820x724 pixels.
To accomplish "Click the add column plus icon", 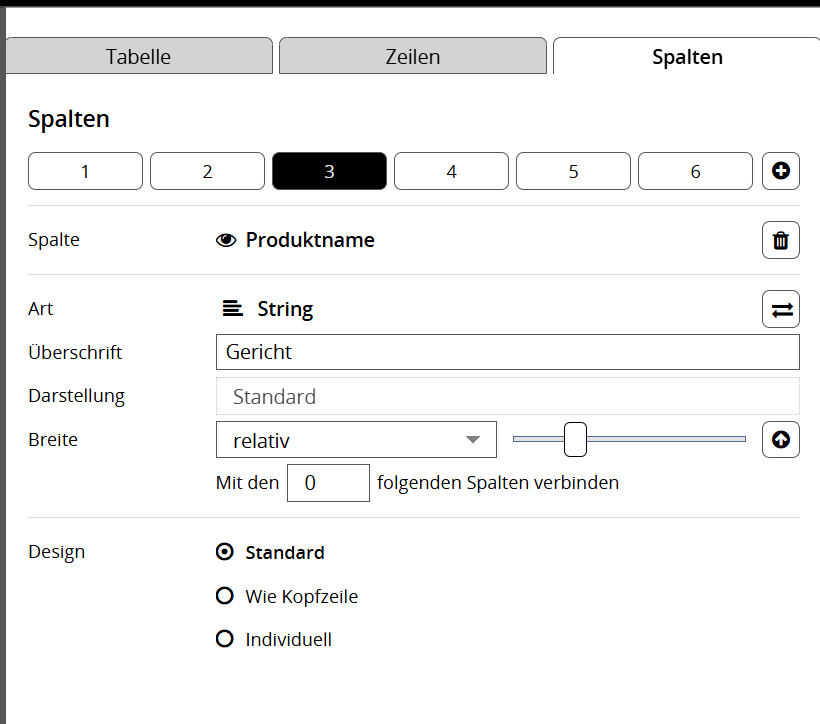I will point(781,171).
